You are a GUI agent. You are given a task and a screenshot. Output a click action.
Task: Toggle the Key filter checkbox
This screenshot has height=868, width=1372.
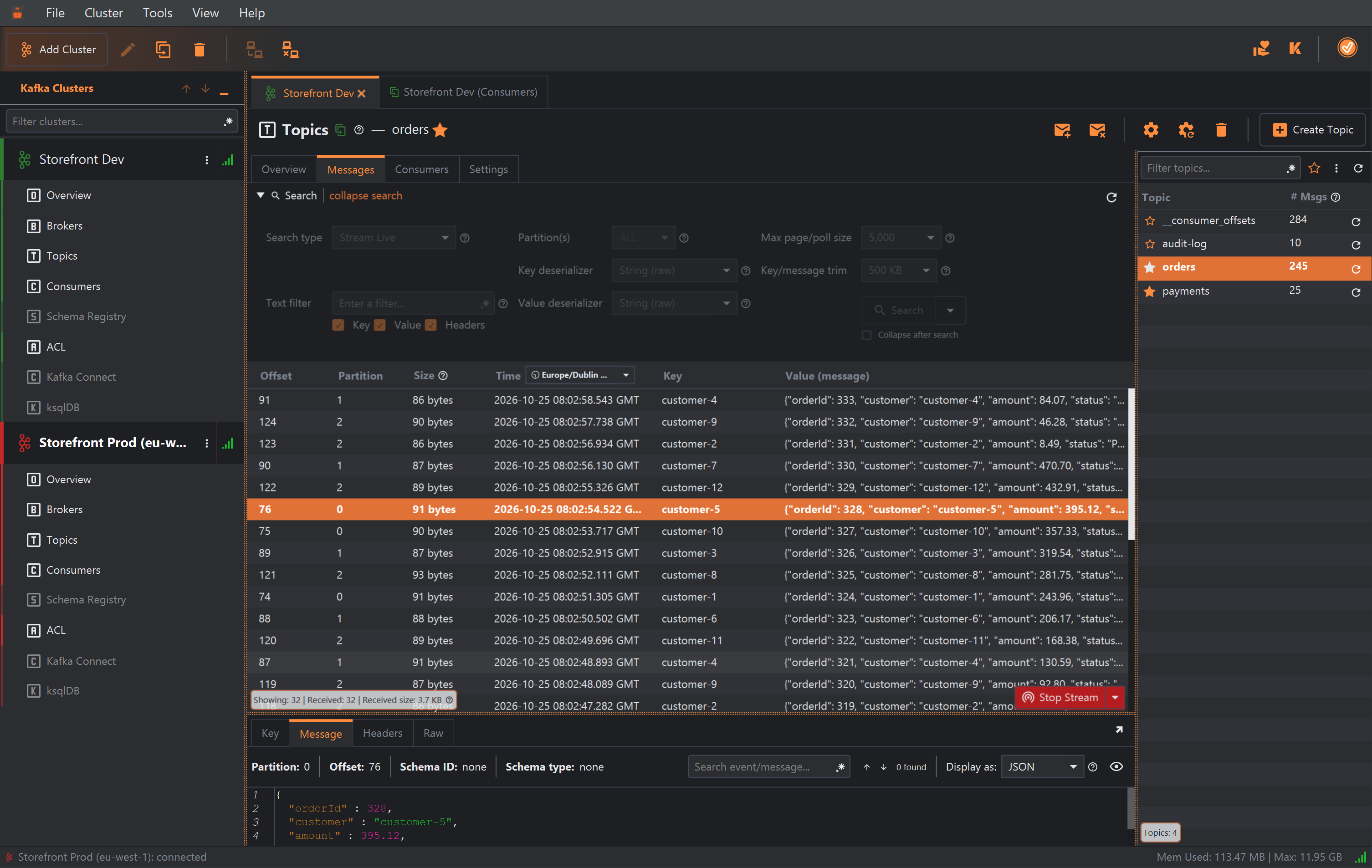(338, 325)
